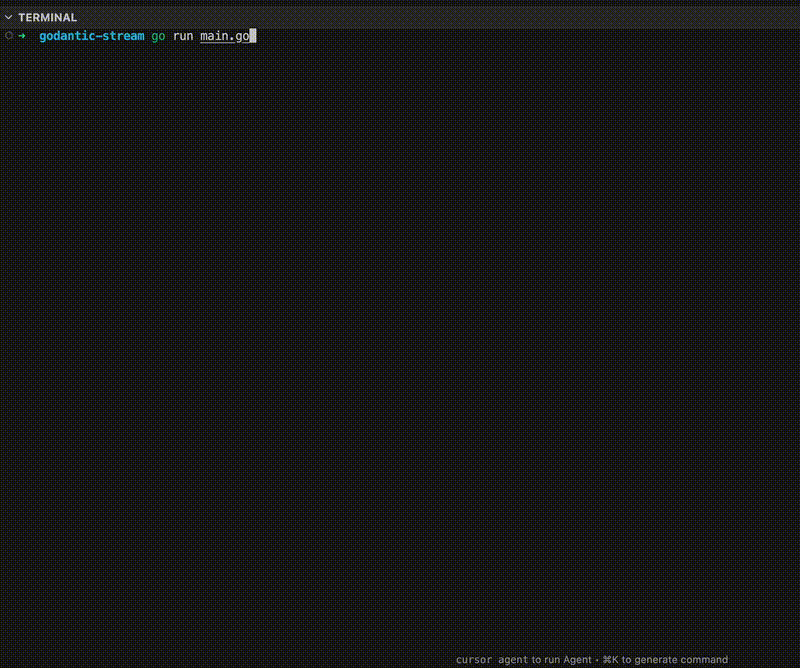Click the green arrow prompt symbol
The image size is (800, 668).
click(x=21, y=36)
